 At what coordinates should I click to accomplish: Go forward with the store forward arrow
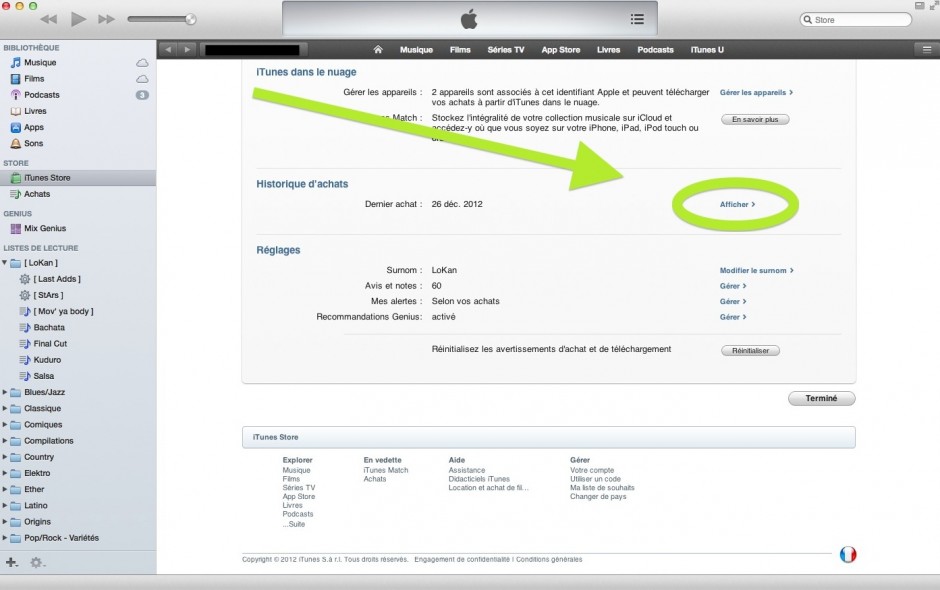[x=187, y=50]
